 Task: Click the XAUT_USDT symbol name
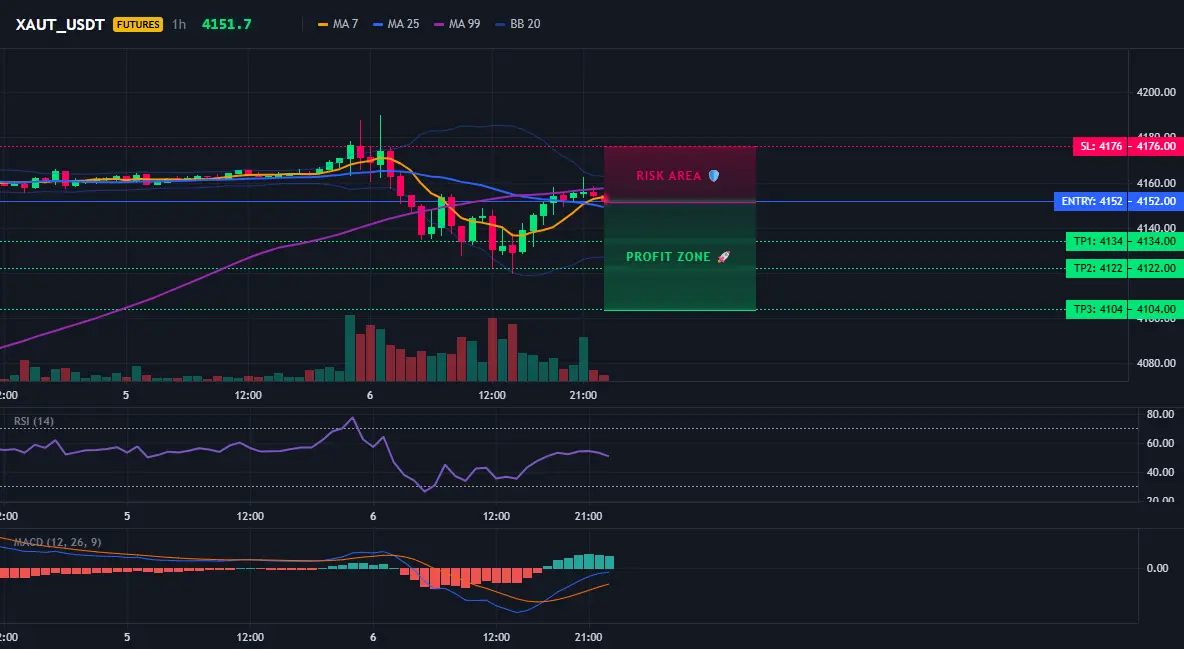point(60,24)
